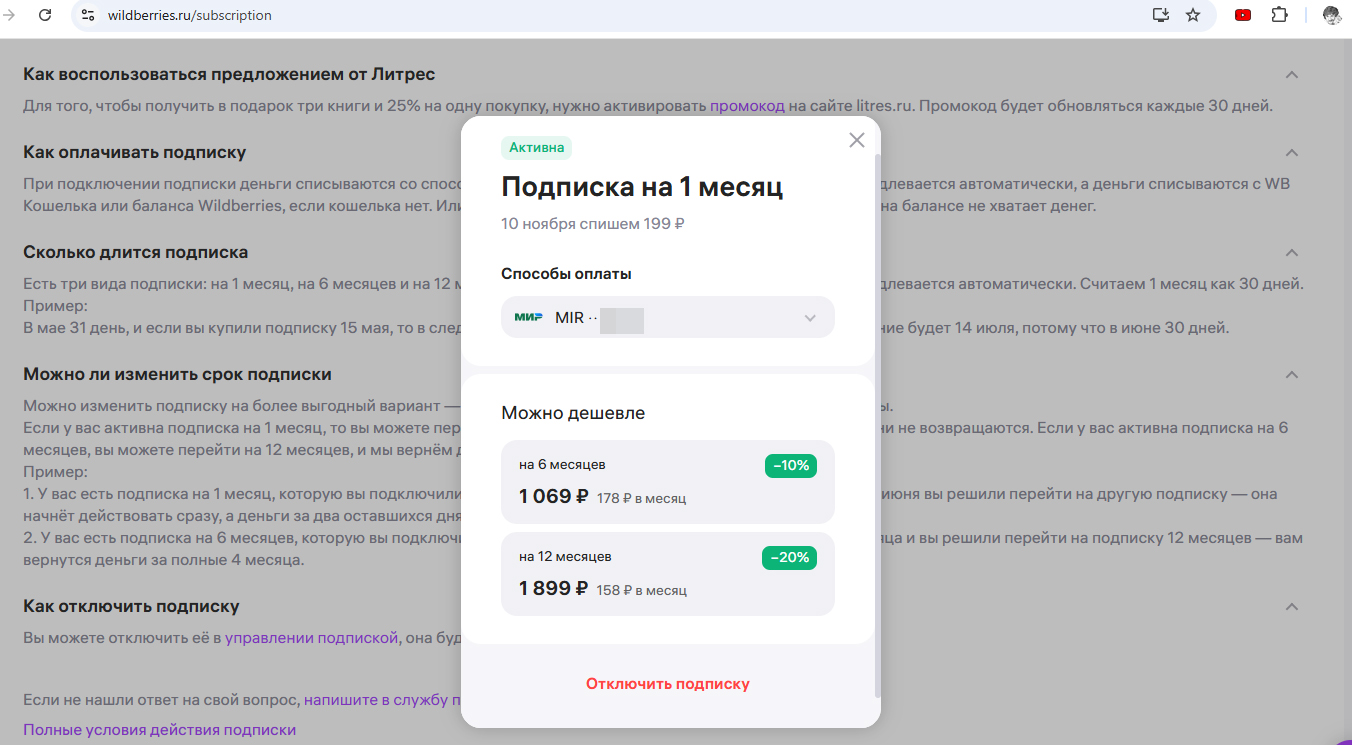The height and width of the screenshot is (745, 1352).
Task: Click the browser reload page icon
Action: click(x=45, y=15)
